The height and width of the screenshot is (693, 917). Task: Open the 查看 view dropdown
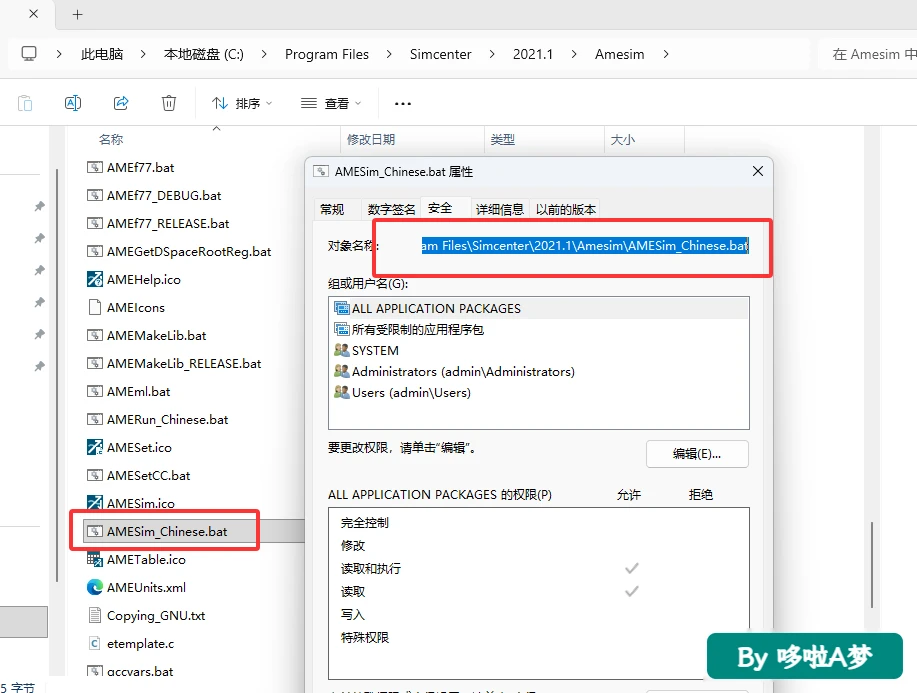point(331,104)
